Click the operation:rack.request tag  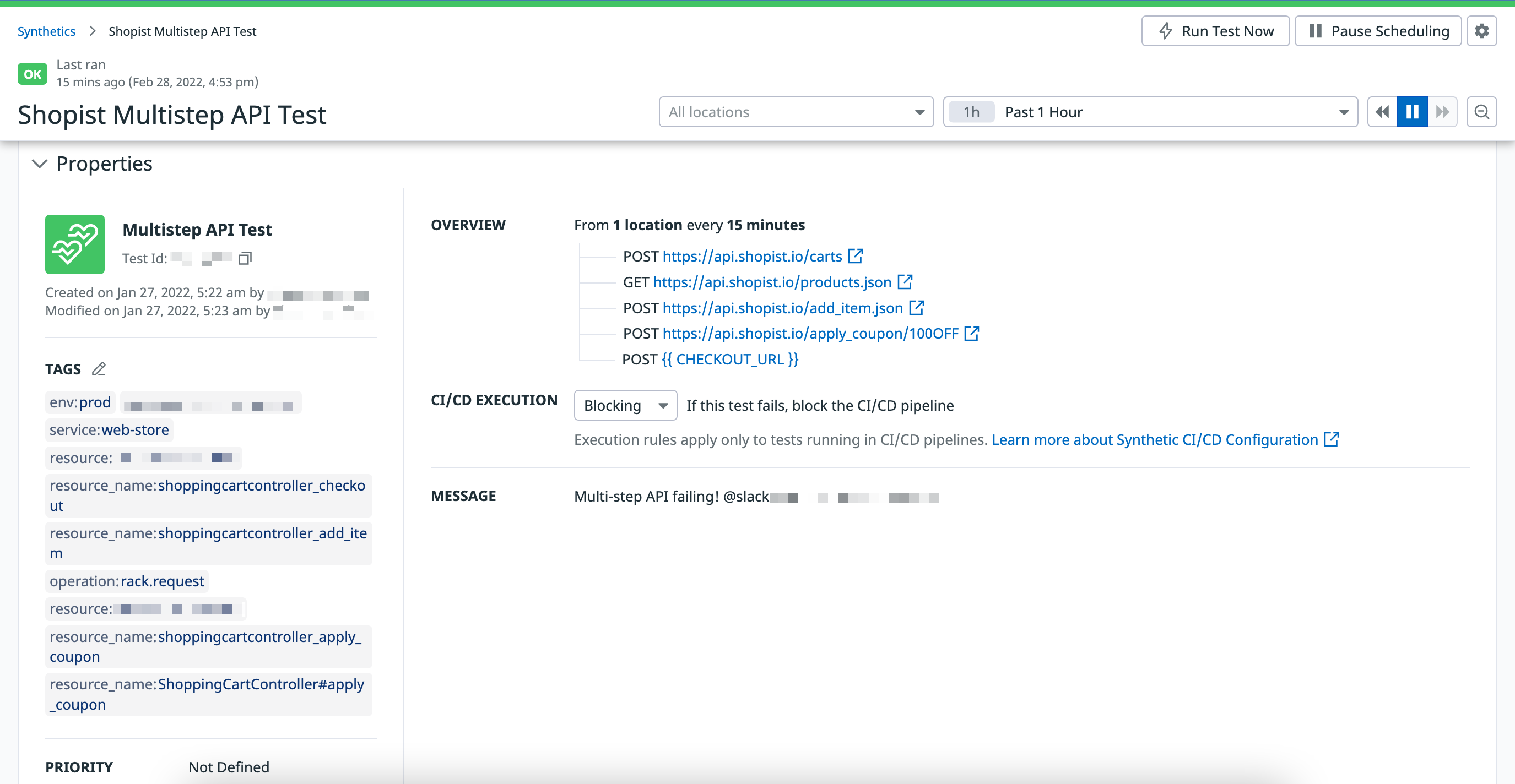[127, 581]
